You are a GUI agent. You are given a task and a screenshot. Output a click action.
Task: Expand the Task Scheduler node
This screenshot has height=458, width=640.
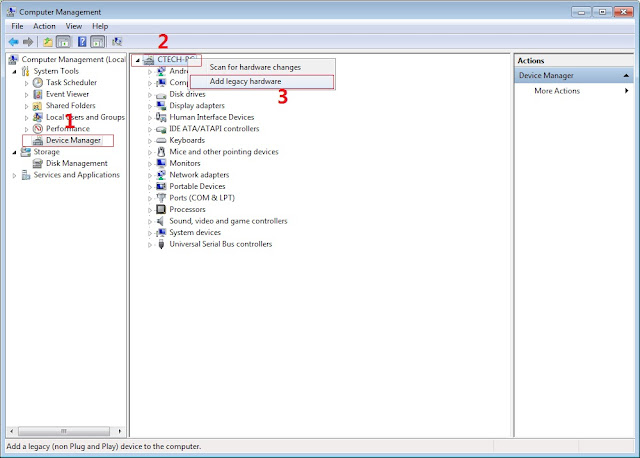[x=27, y=83]
